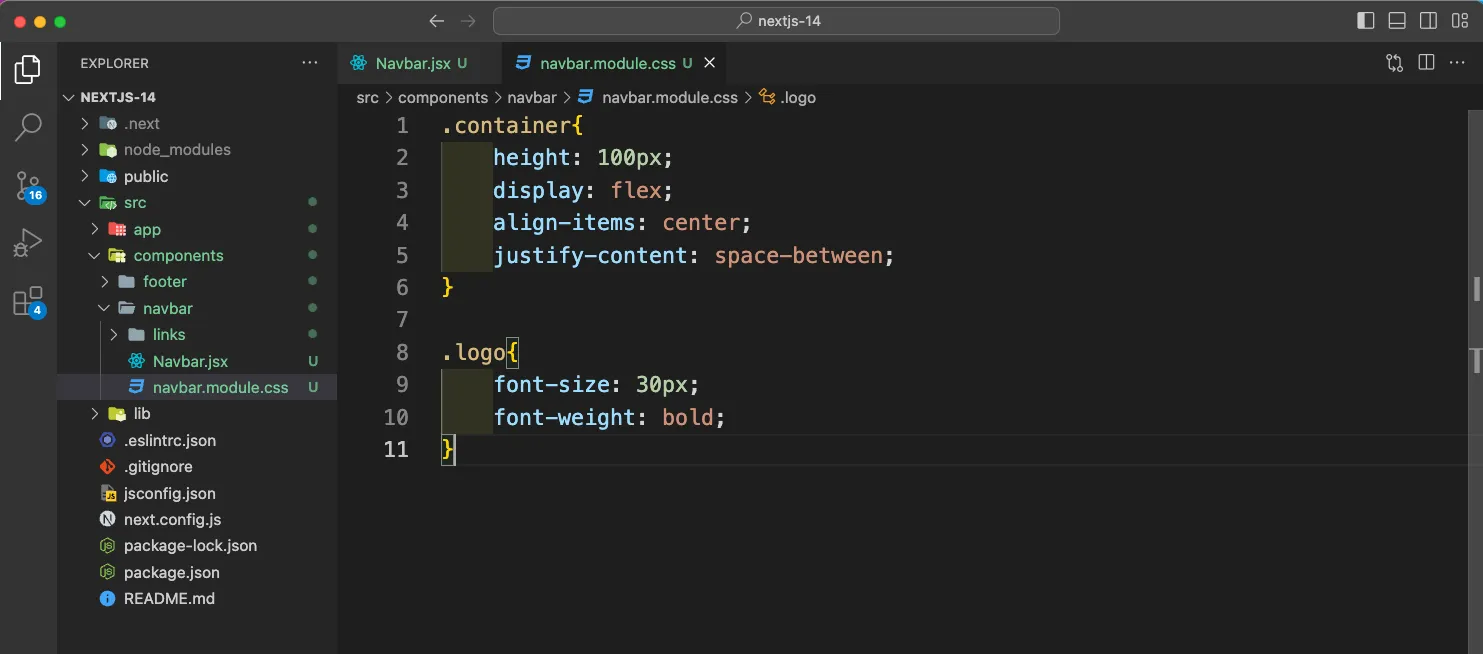
Task: Expand the footer folder
Action: [x=197, y=281]
